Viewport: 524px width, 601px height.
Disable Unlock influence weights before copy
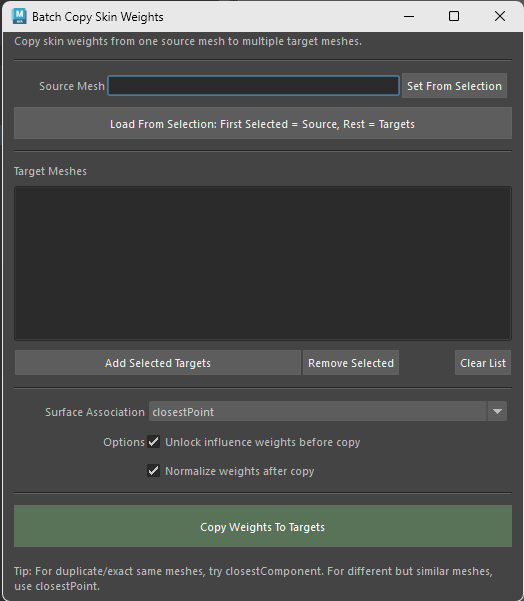(x=153, y=442)
